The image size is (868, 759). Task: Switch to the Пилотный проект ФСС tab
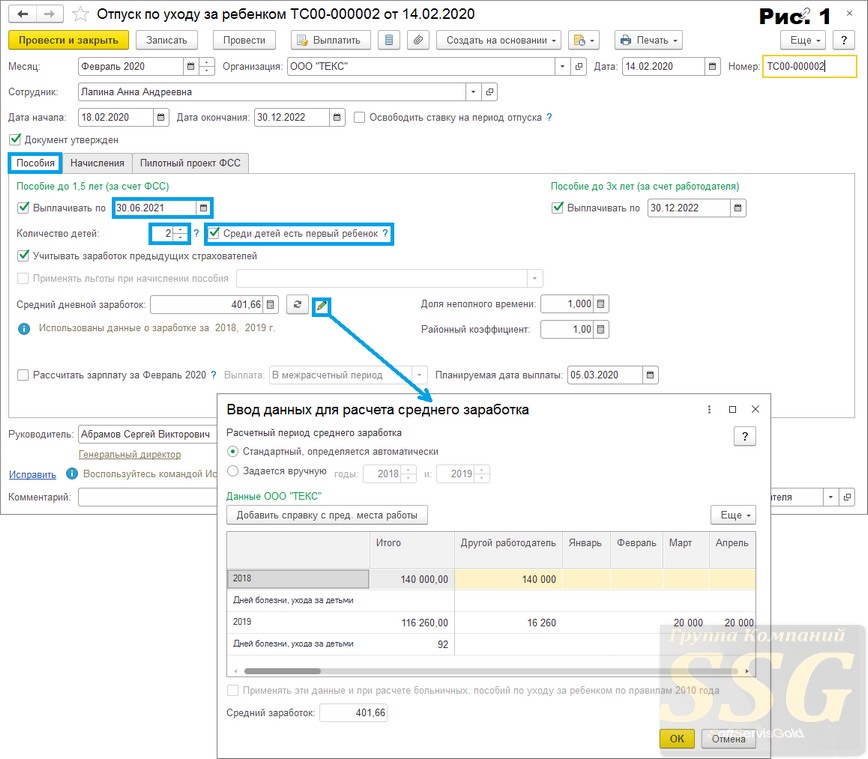[x=190, y=163]
